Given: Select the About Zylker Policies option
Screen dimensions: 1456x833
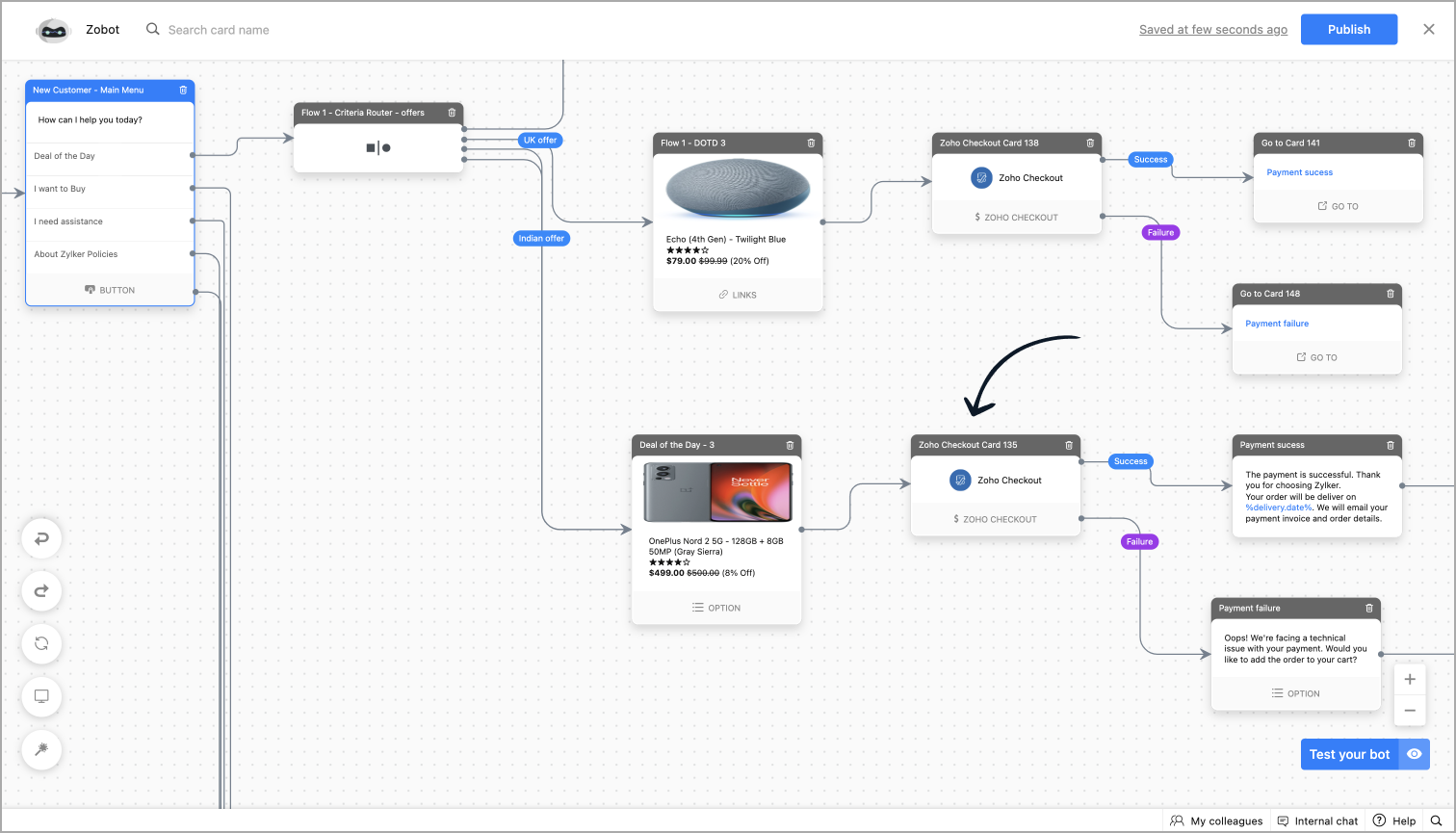Looking at the screenshot, I should (110, 254).
